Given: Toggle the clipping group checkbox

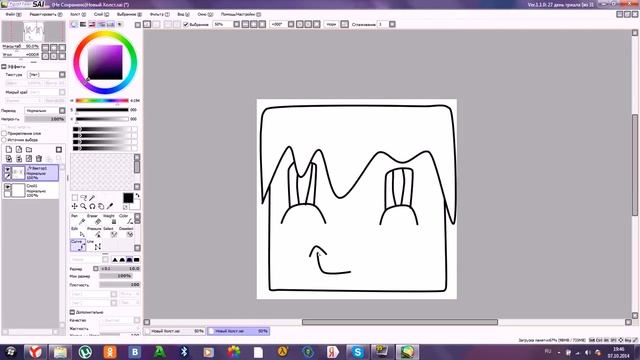Looking at the screenshot, I should [x=4, y=133].
